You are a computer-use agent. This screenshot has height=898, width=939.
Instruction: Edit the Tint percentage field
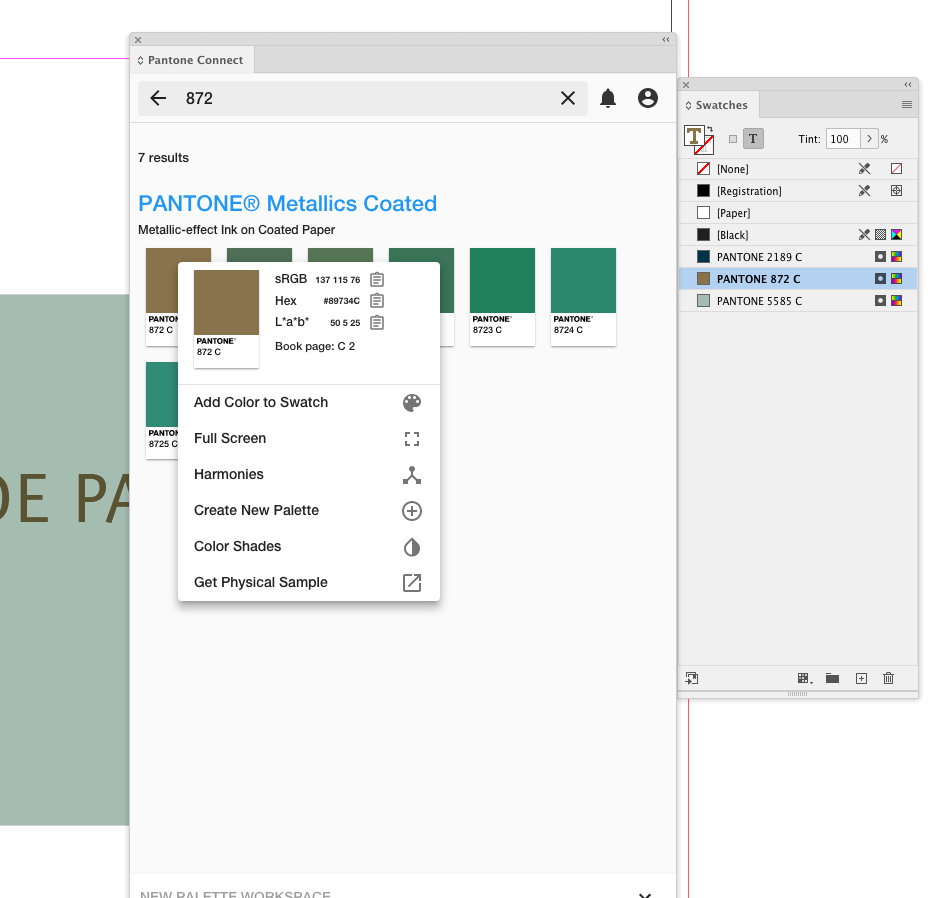843,139
